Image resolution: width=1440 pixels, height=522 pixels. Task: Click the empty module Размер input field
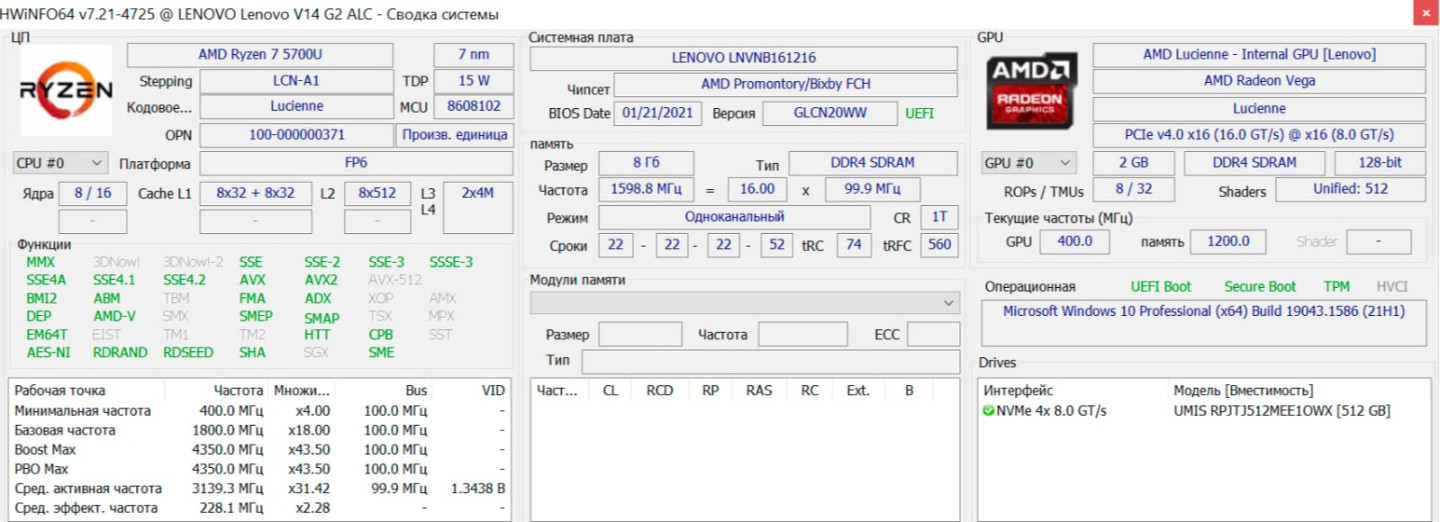tap(640, 334)
